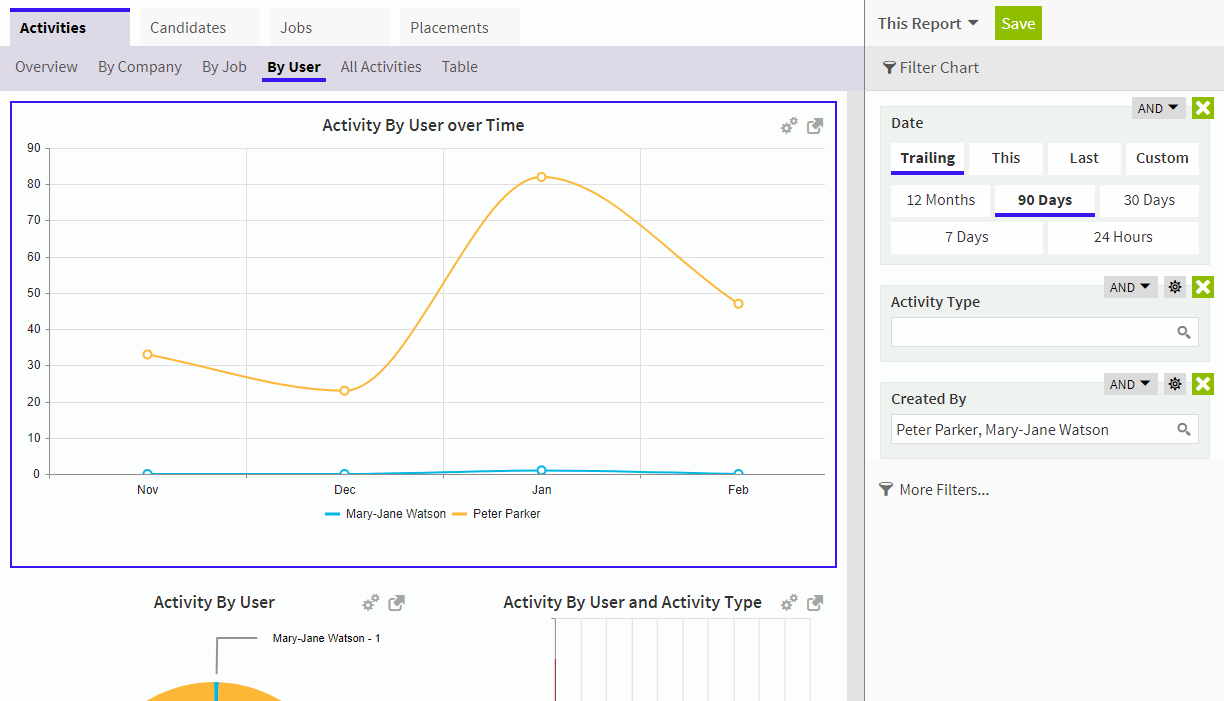Click Mary-Jane Watson's January data point
The width and height of the screenshot is (1224, 701).
[541, 470]
